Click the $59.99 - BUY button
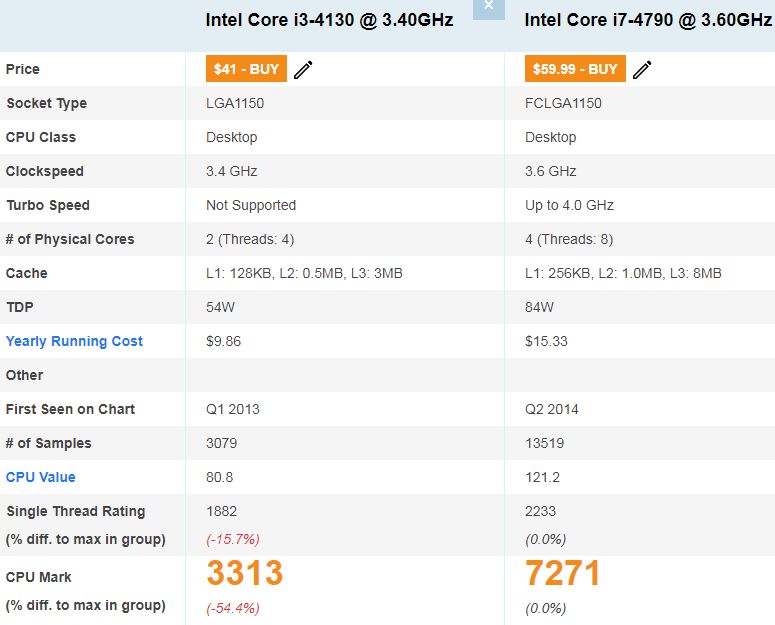775x625 pixels. (x=575, y=69)
